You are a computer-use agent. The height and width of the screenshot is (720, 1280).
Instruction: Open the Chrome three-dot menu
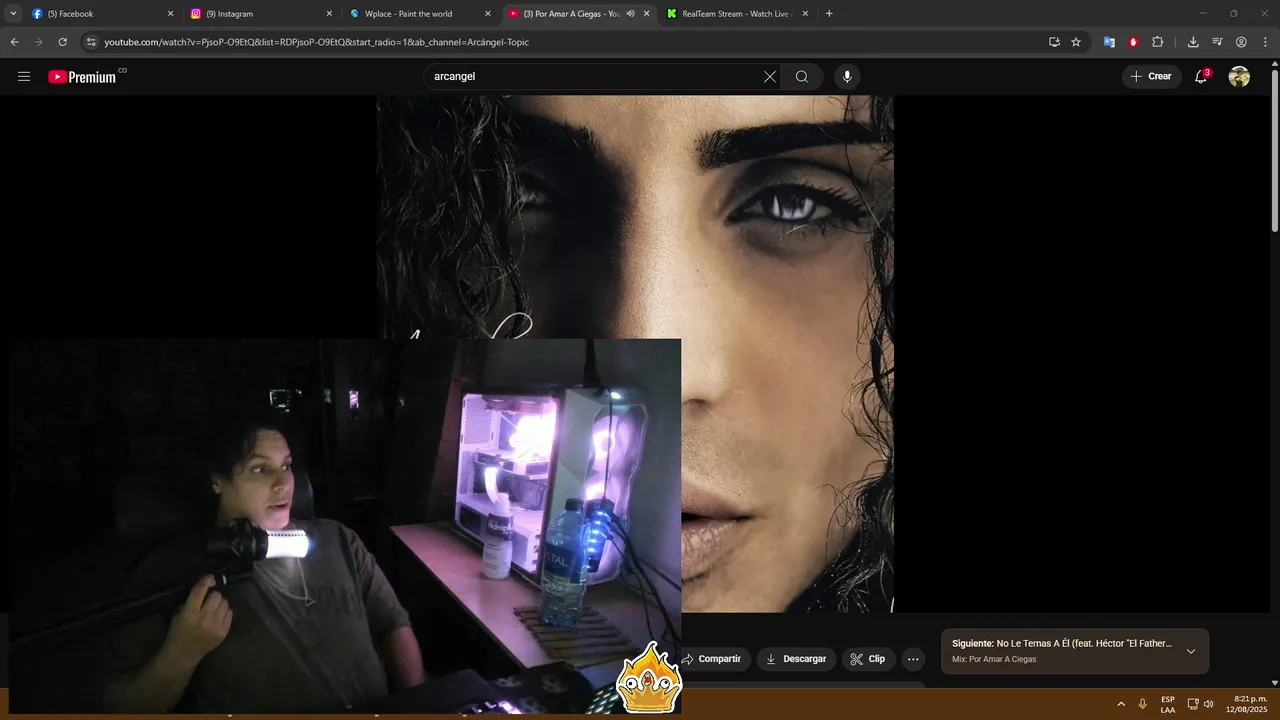pyautogui.click(x=1265, y=42)
